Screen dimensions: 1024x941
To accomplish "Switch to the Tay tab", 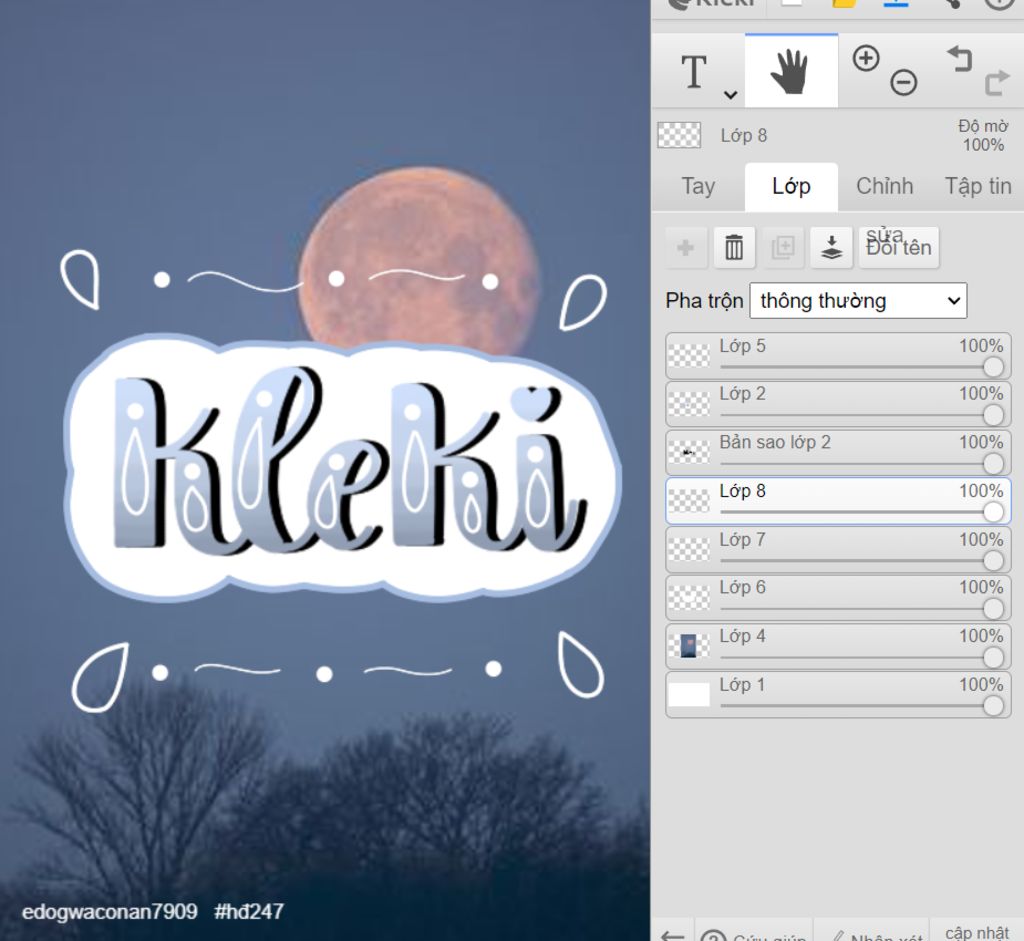I will (x=697, y=187).
